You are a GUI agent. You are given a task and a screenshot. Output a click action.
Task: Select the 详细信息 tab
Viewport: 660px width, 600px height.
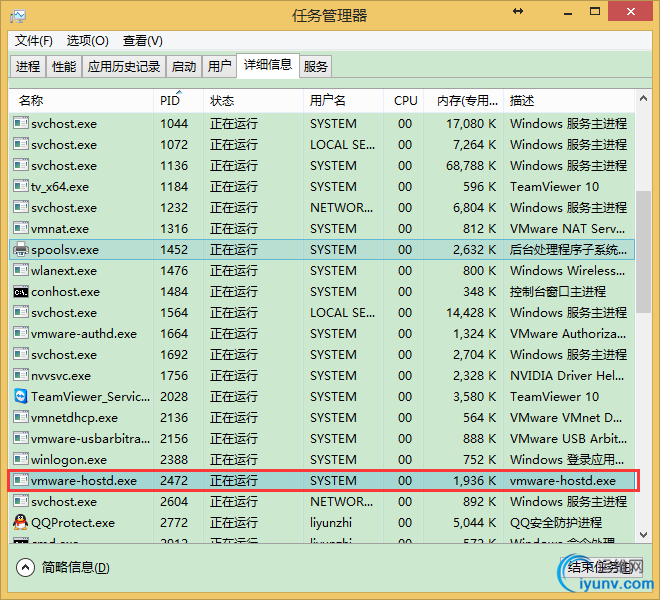point(268,65)
